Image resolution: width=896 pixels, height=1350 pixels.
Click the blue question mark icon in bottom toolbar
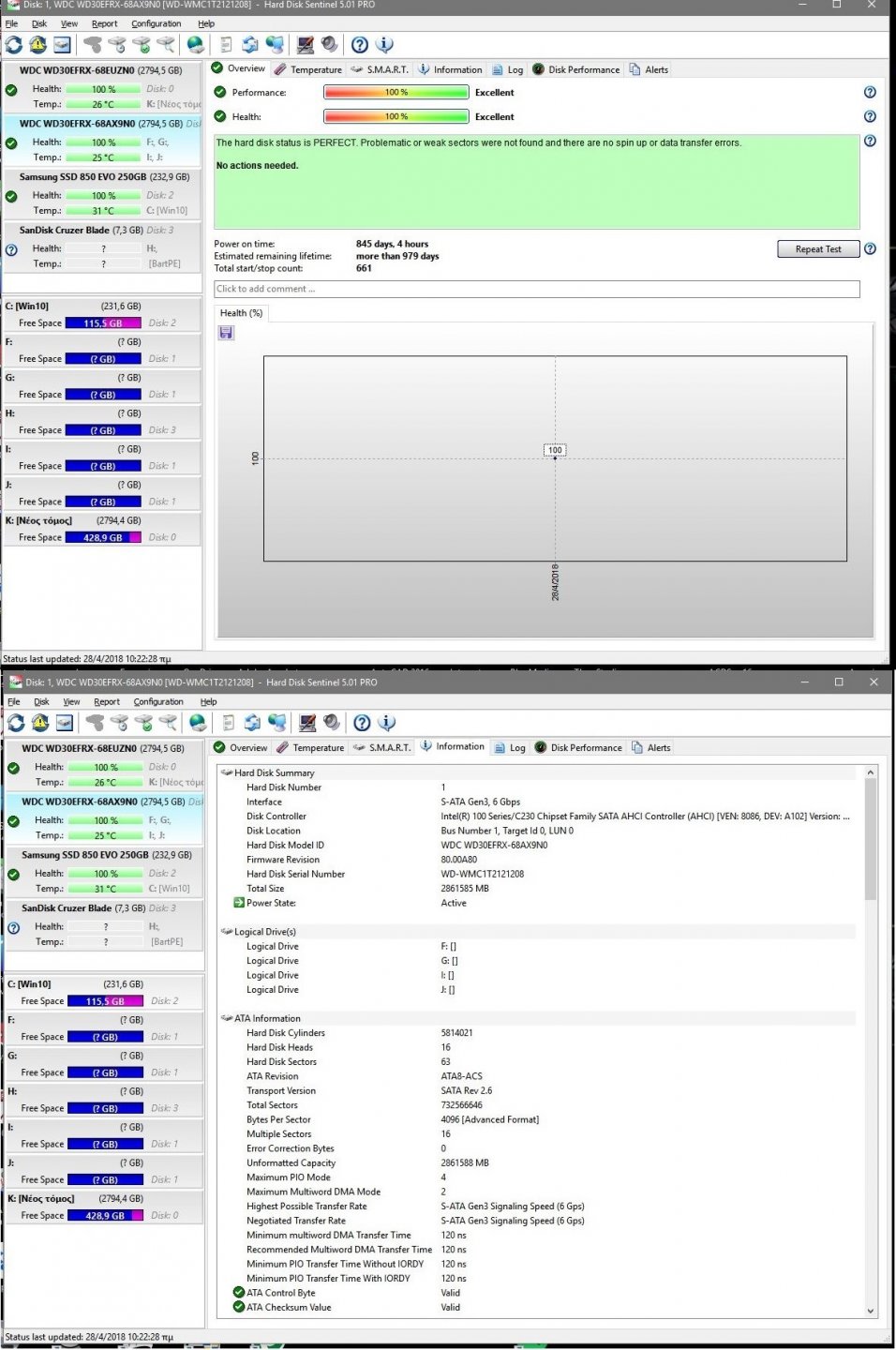coord(362,723)
